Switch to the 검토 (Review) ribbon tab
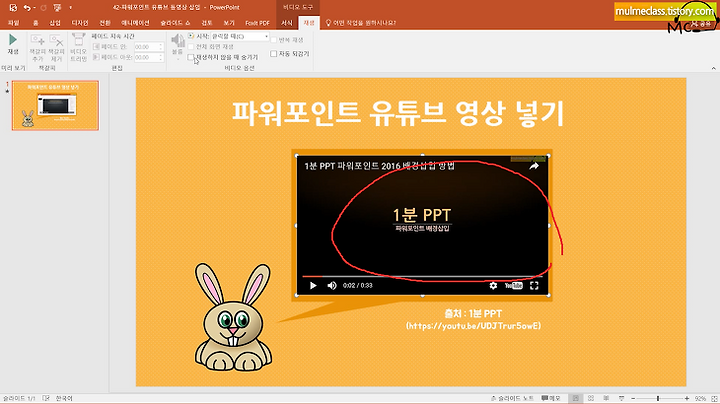This screenshot has height=404, width=720. pos(207,22)
